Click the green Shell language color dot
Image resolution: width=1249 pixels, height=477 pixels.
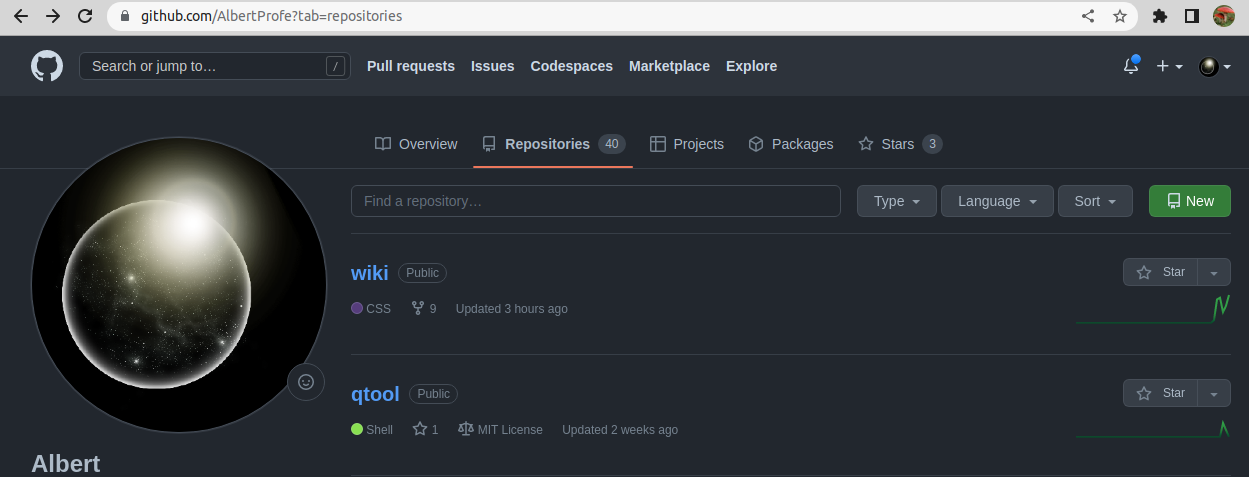(357, 430)
